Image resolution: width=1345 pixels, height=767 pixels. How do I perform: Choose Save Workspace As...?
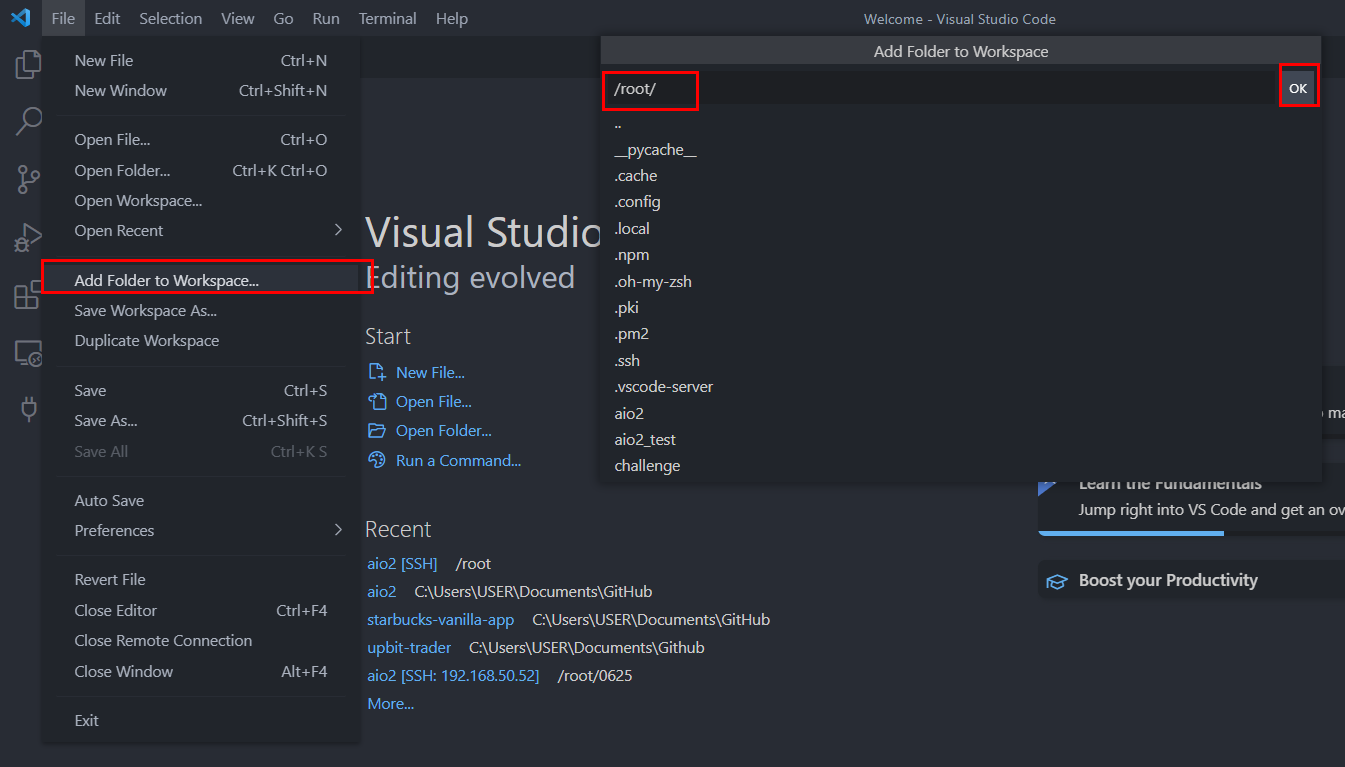(x=201, y=310)
